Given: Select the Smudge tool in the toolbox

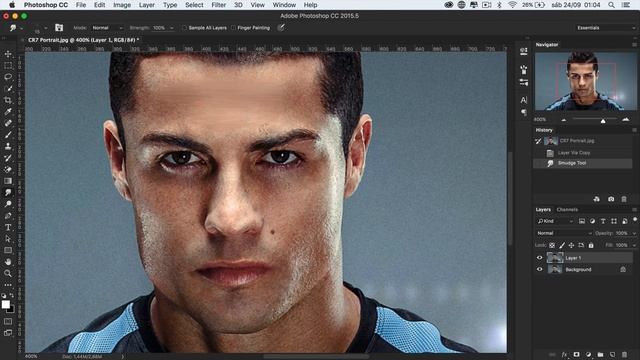Looking at the screenshot, I should [x=8, y=192].
